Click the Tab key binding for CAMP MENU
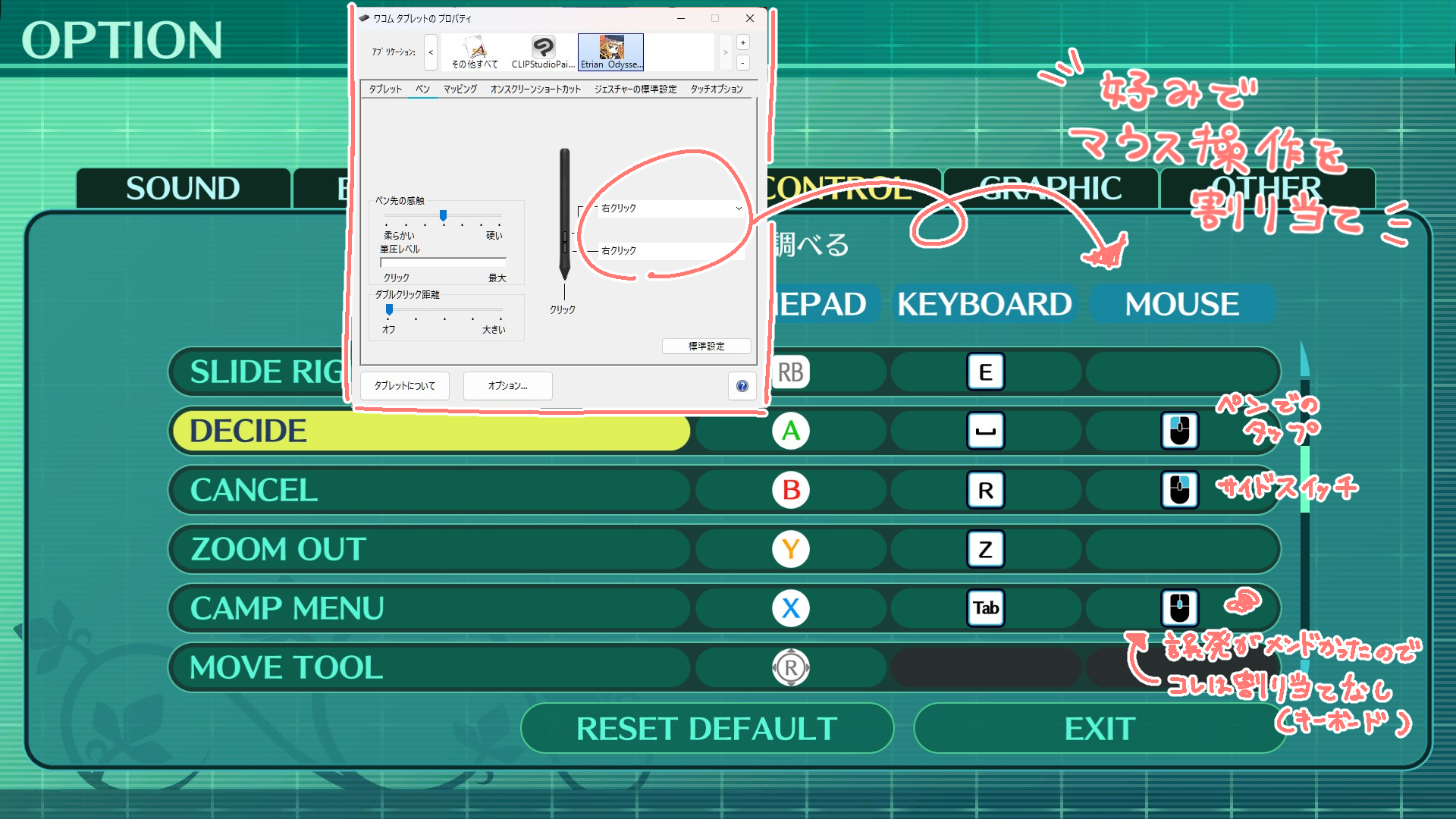 (x=985, y=608)
